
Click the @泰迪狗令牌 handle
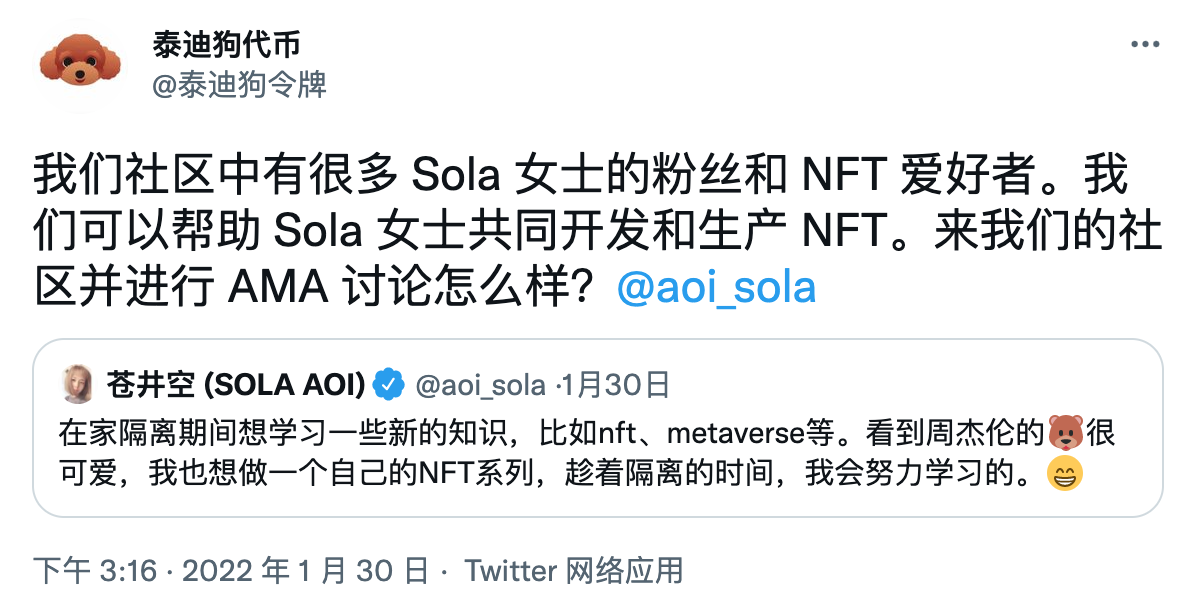[x=239, y=85]
